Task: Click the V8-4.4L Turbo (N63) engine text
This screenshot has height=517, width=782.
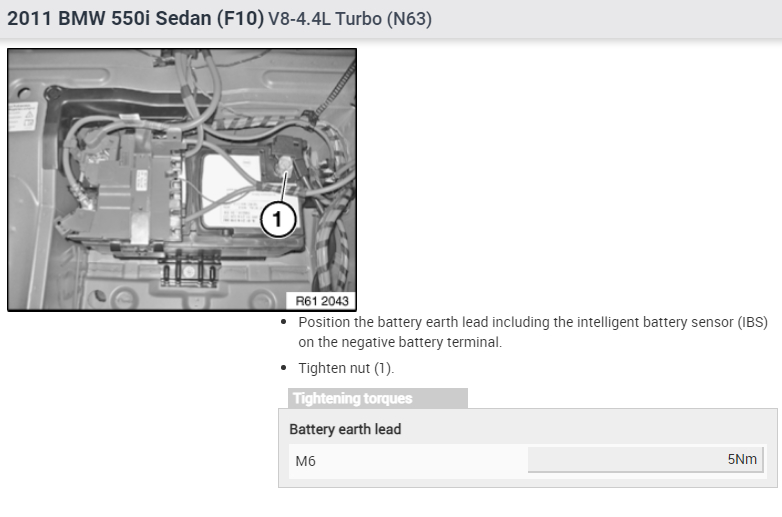Action: [350, 20]
